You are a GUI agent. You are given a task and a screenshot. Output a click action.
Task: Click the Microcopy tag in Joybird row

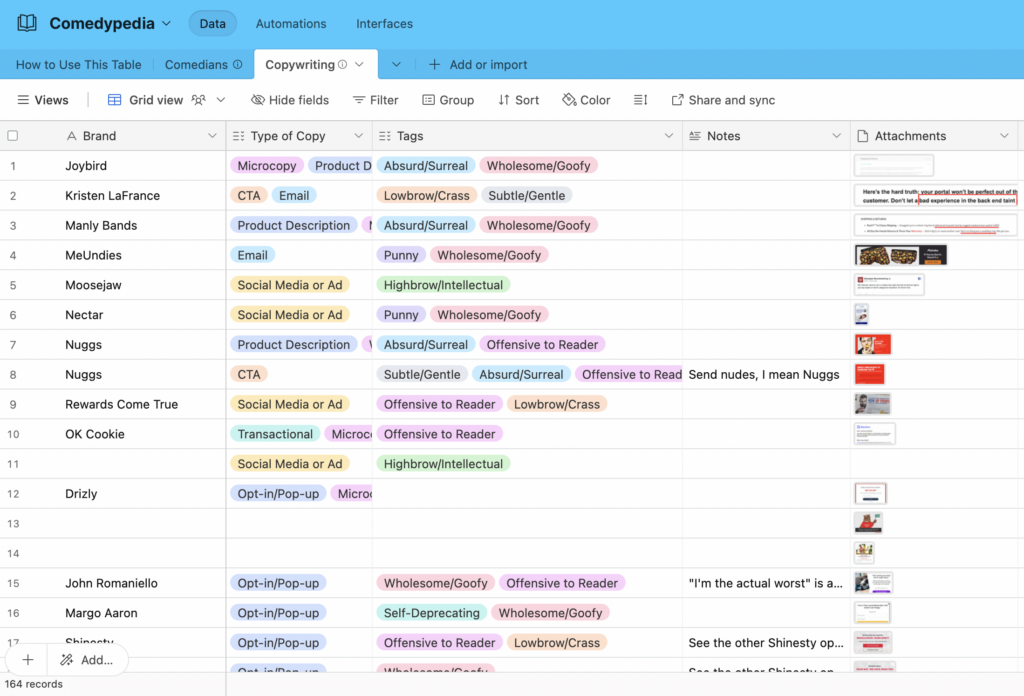pyautogui.click(x=266, y=166)
